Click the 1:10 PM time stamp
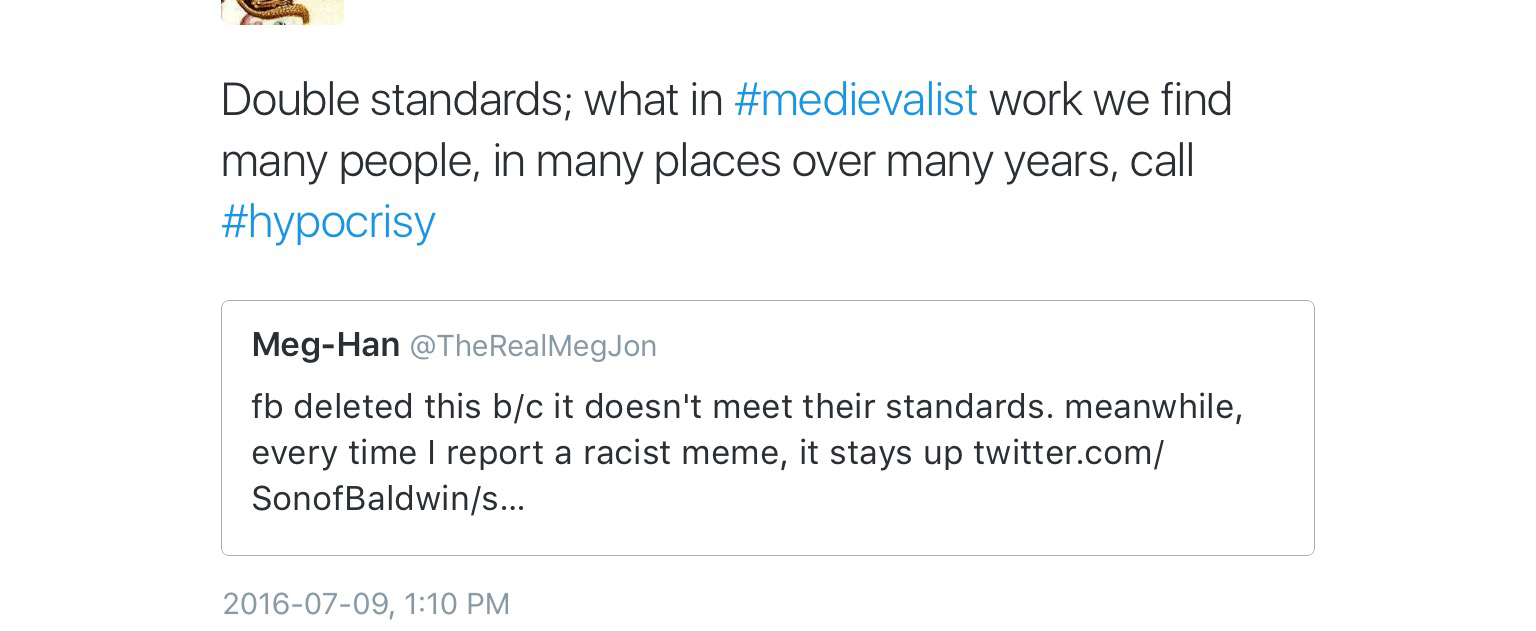1536x631 pixels. (459, 604)
